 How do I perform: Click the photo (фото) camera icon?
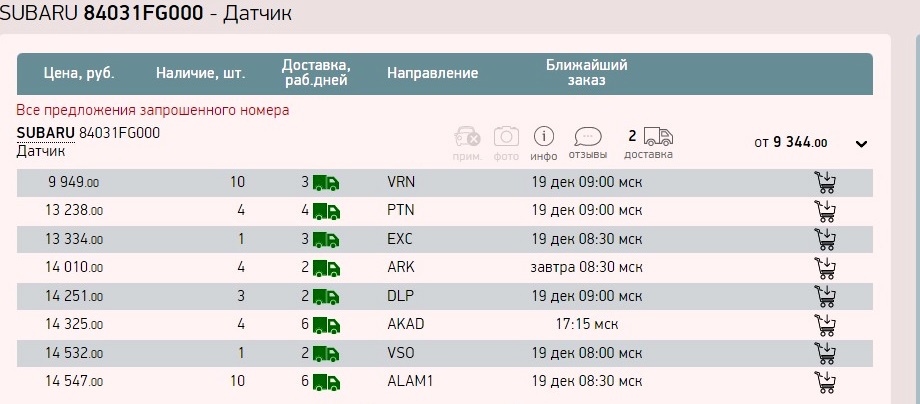pos(507,137)
